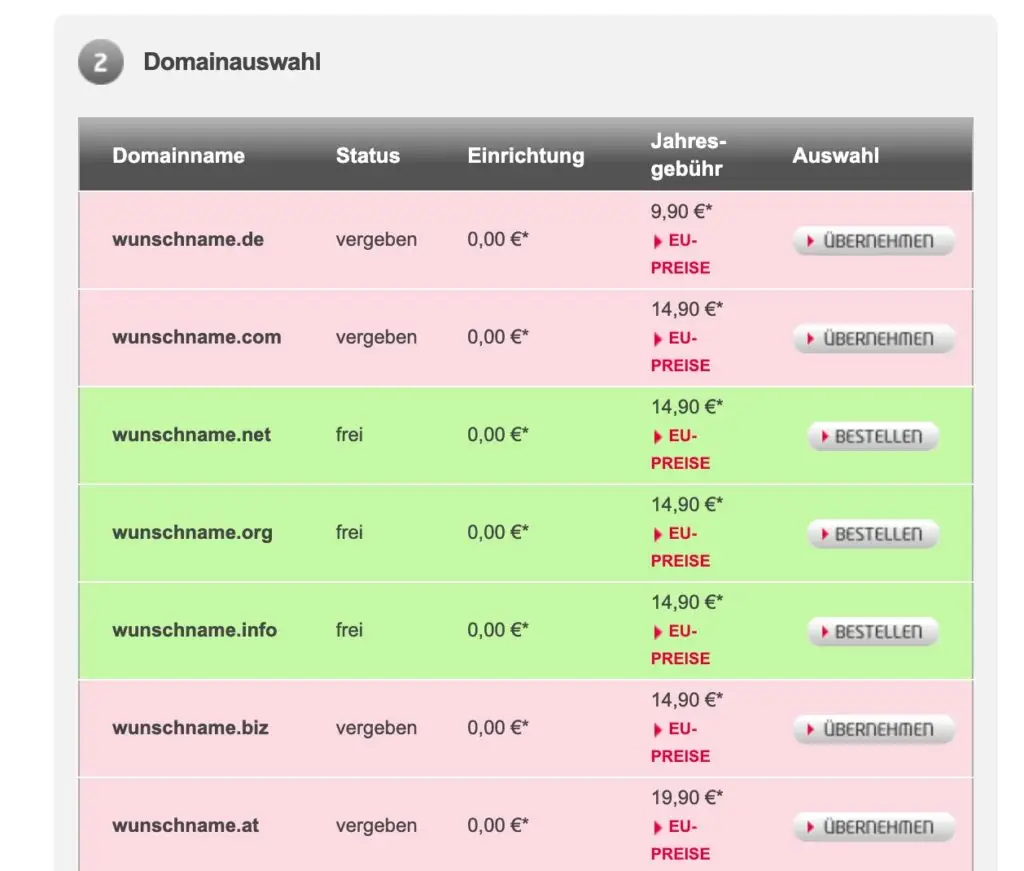Click the Auswahl column header
Screen dimensions: 1024x871
835,155
